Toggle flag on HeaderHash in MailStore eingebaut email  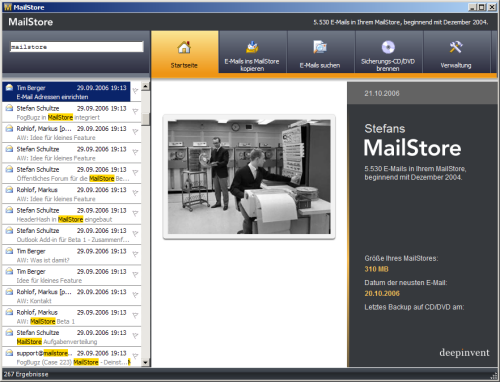(135, 213)
